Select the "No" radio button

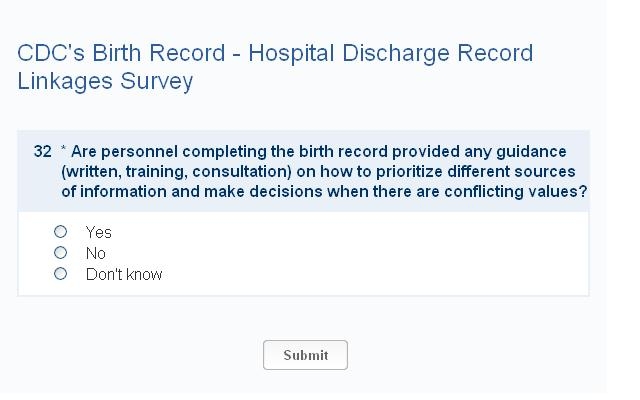[x=61, y=253]
